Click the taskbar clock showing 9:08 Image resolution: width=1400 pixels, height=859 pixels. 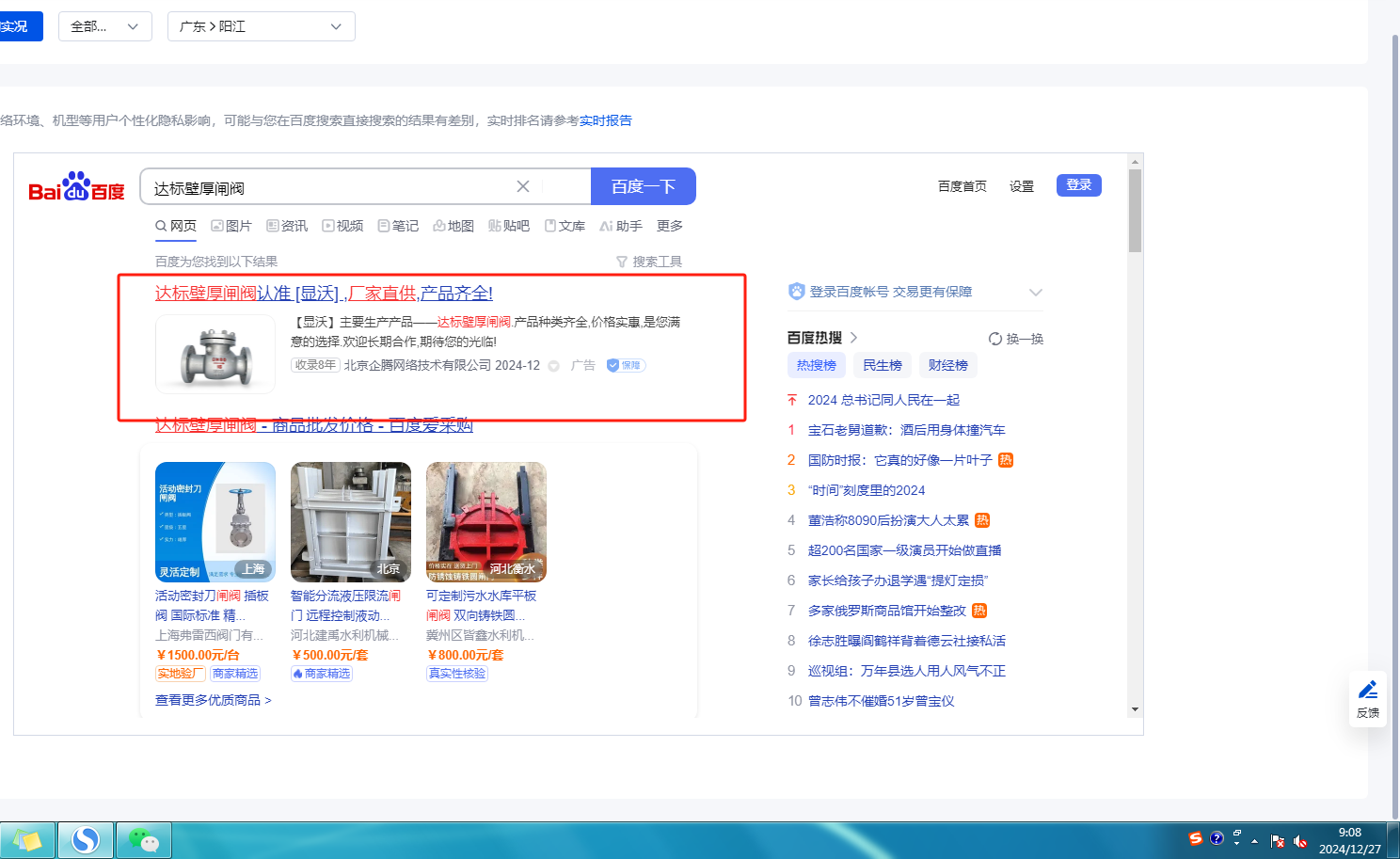tap(1350, 840)
